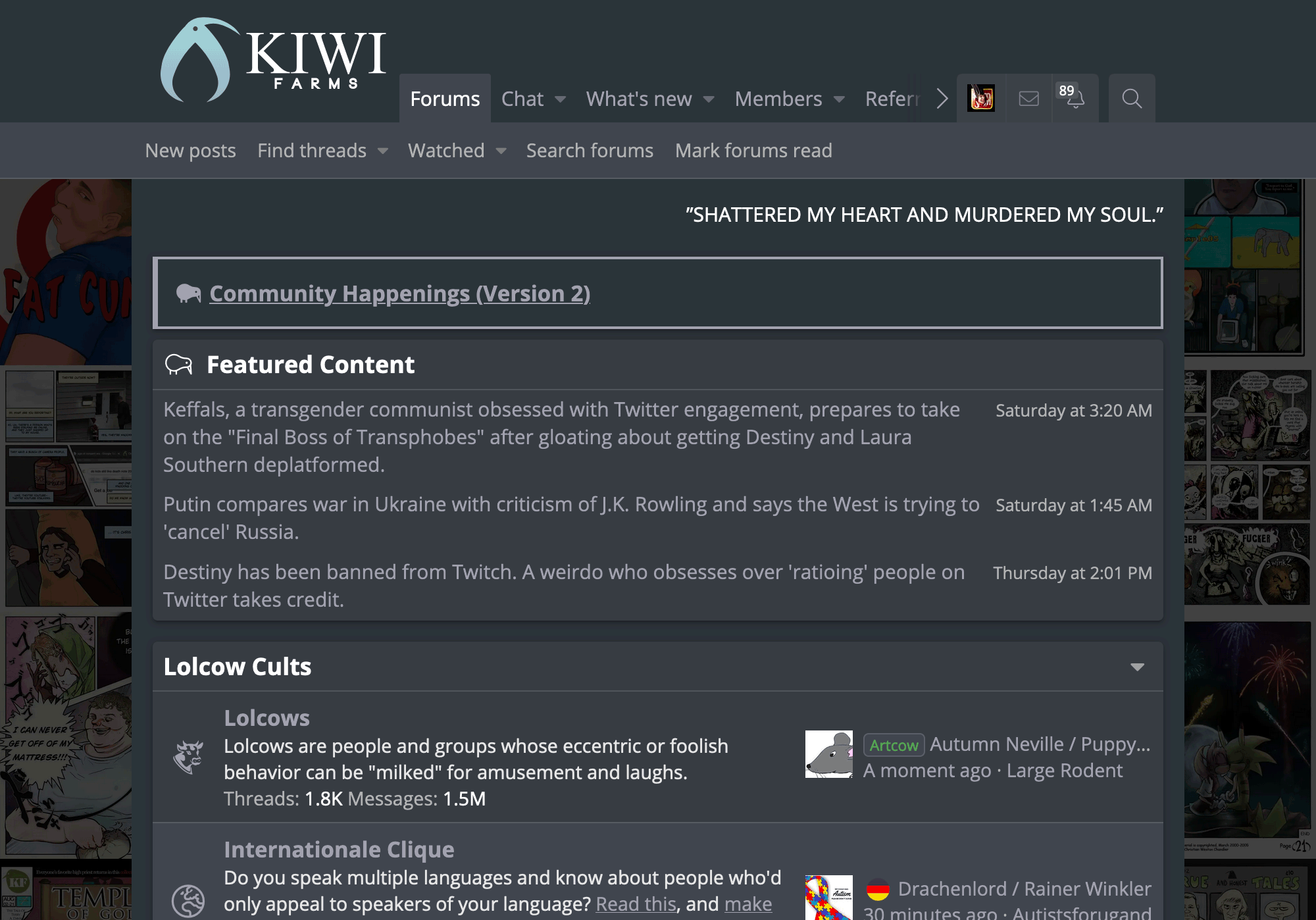Expand the Watched dropdown arrow

coord(501,151)
